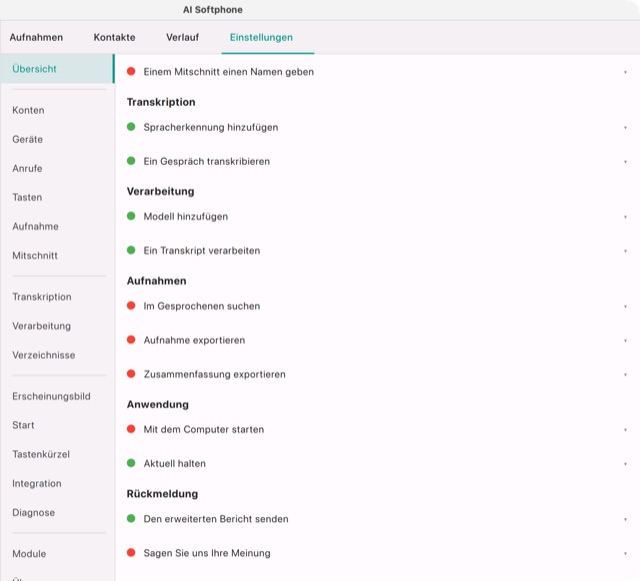Click the text 'Im Gesprochenen suchen'
The height and width of the screenshot is (581, 640).
[x=202, y=306]
